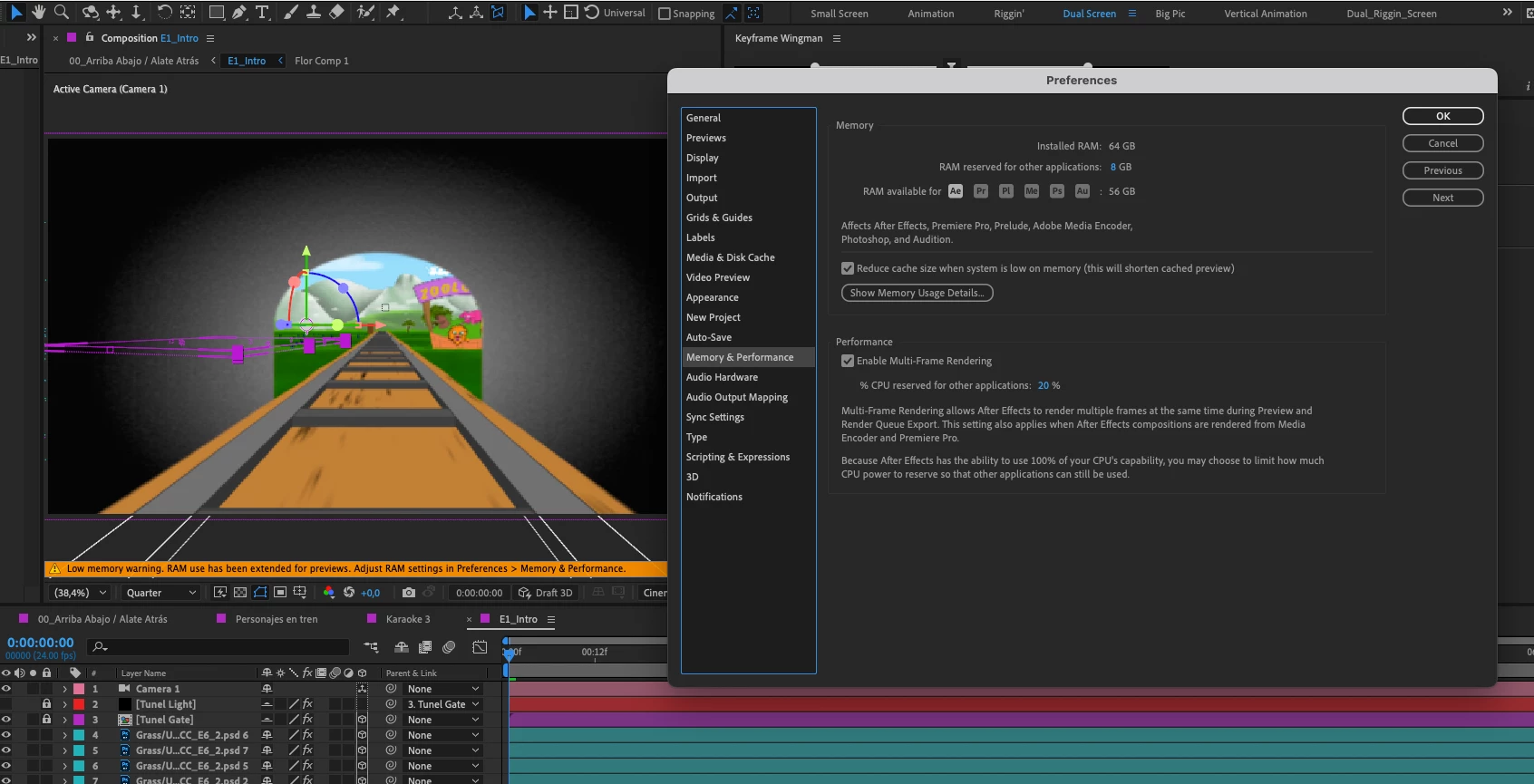This screenshot has width=1534, height=784.
Task: Select the Clone Stamp tool
Action: [314, 12]
